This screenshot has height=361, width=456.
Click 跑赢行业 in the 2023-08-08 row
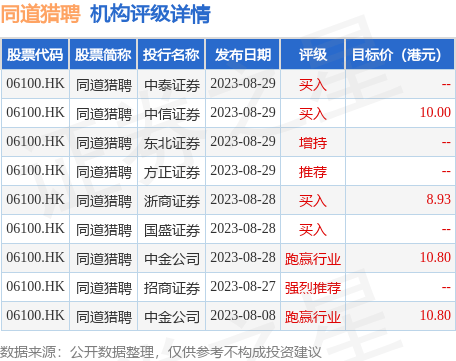pos(313,317)
